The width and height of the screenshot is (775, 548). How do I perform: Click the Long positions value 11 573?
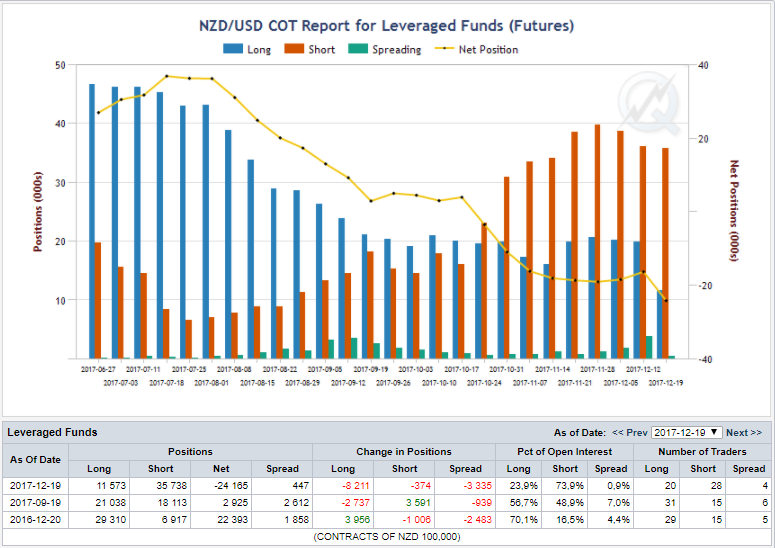point(111,486)
